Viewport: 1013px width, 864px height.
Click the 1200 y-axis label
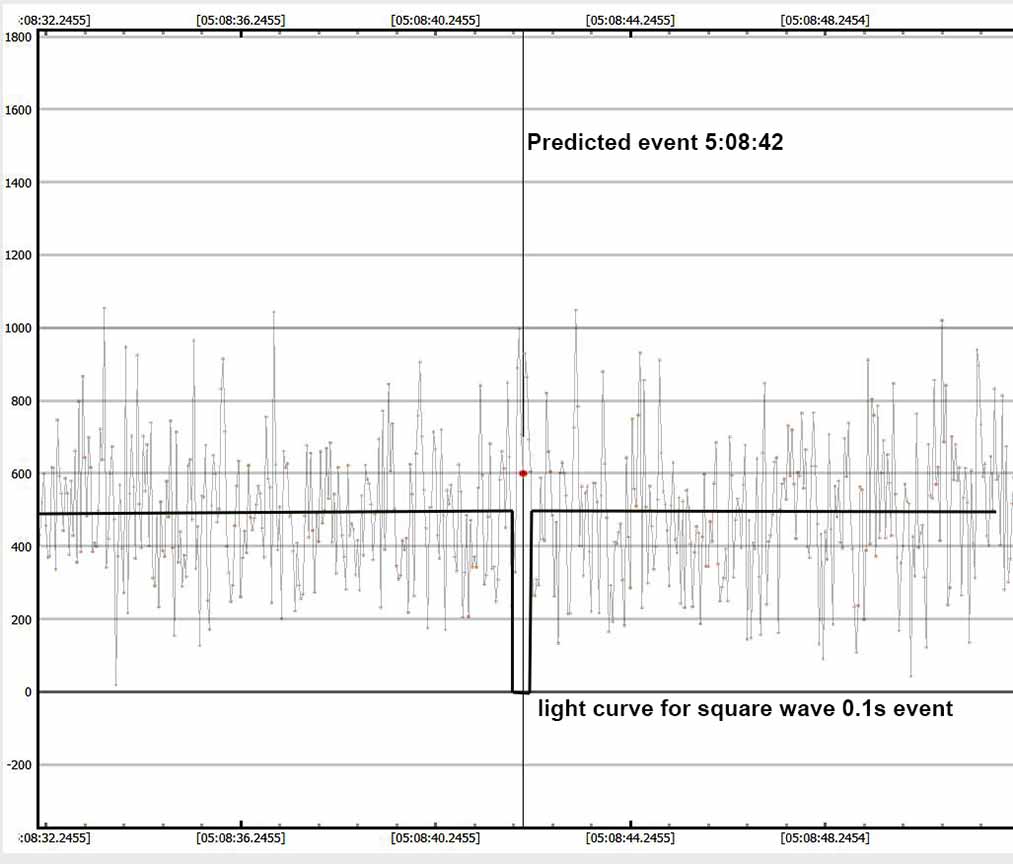[18, 255]
